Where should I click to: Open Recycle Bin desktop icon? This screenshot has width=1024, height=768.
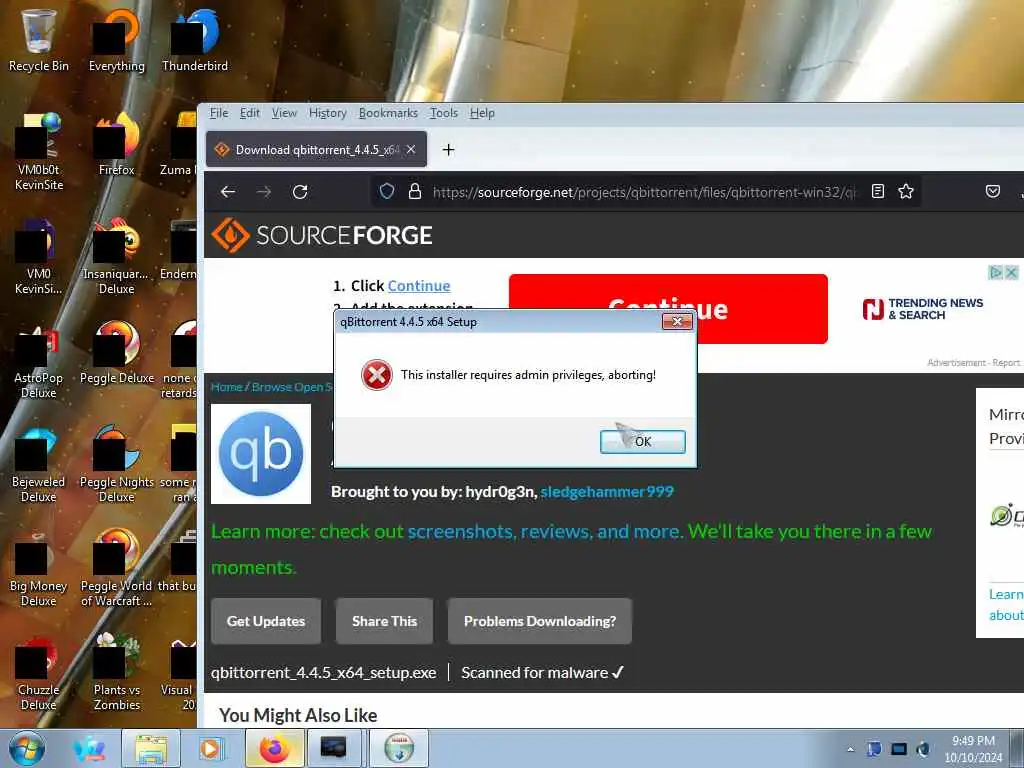39,40
